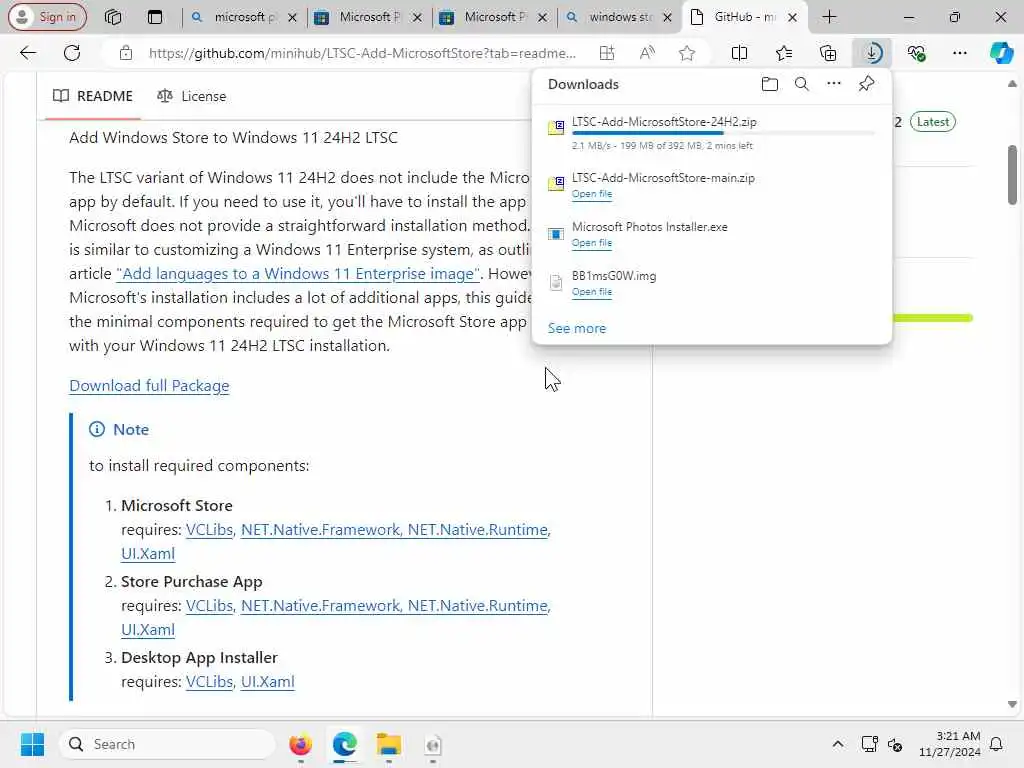
Task: Click the scrollbar down arrow
Action: (1012, 705)
